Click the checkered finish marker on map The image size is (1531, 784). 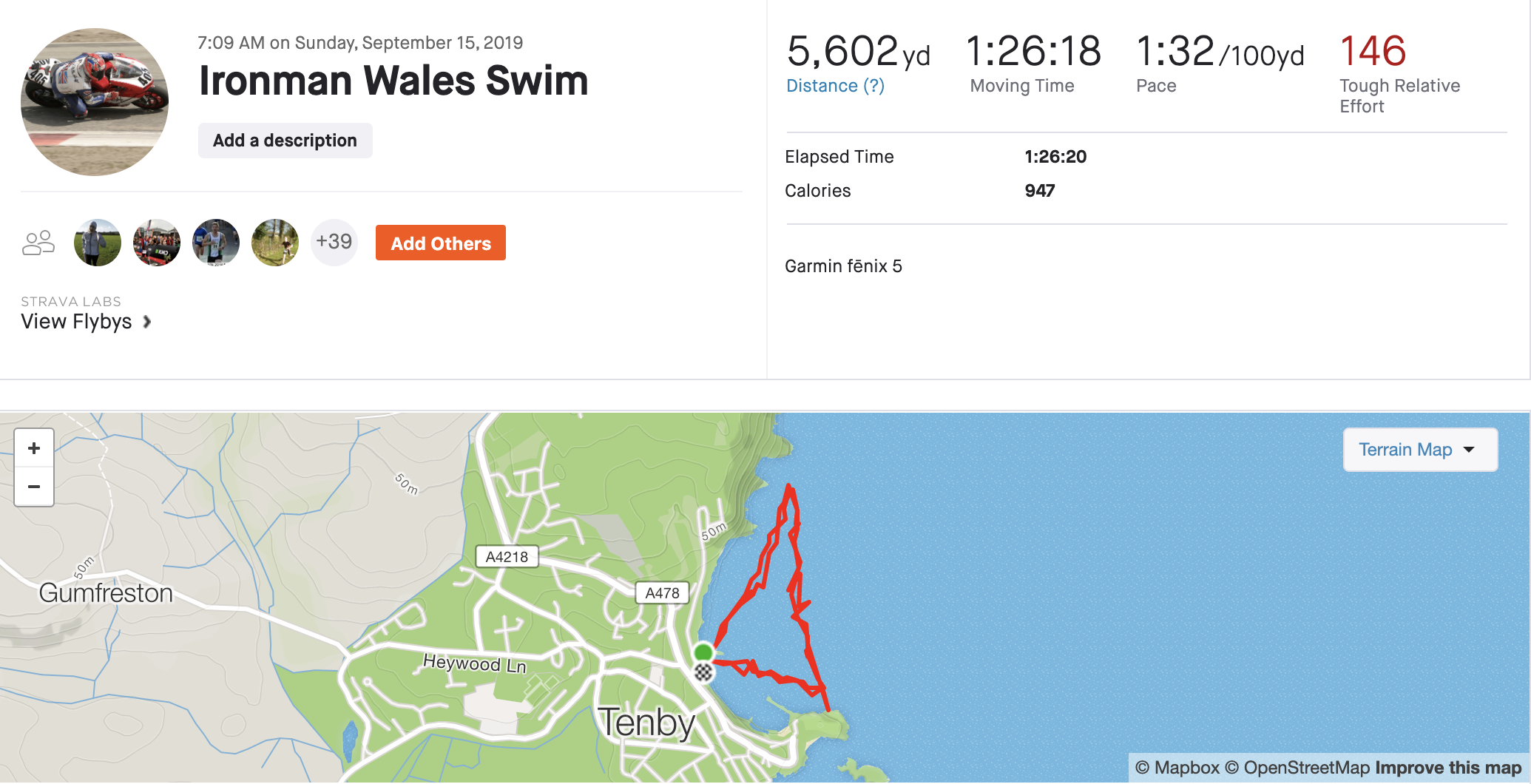pos(703,672)
